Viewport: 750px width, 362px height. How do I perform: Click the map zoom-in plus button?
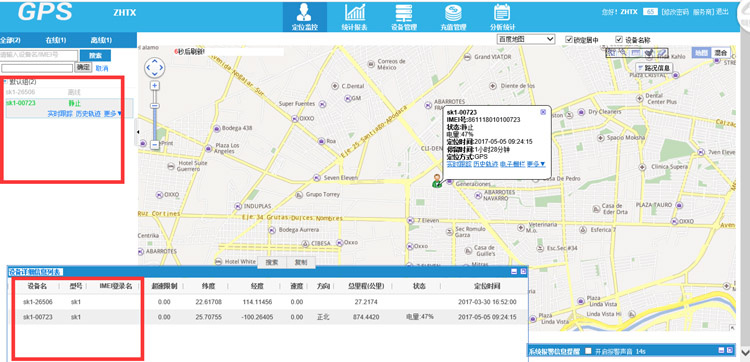tap(154, 86)
